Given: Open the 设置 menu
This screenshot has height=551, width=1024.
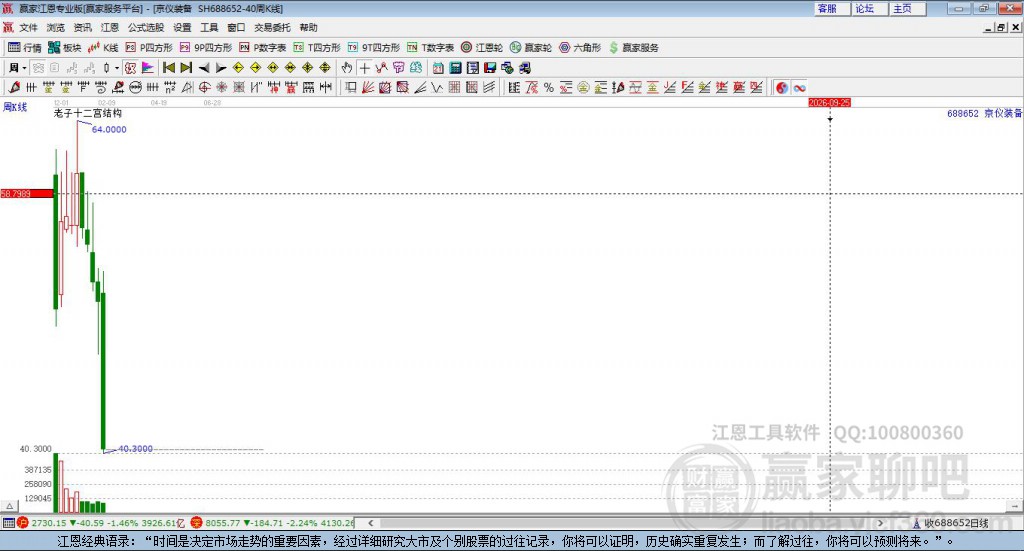Looking at the screenshot, I should tap(182, 27).
